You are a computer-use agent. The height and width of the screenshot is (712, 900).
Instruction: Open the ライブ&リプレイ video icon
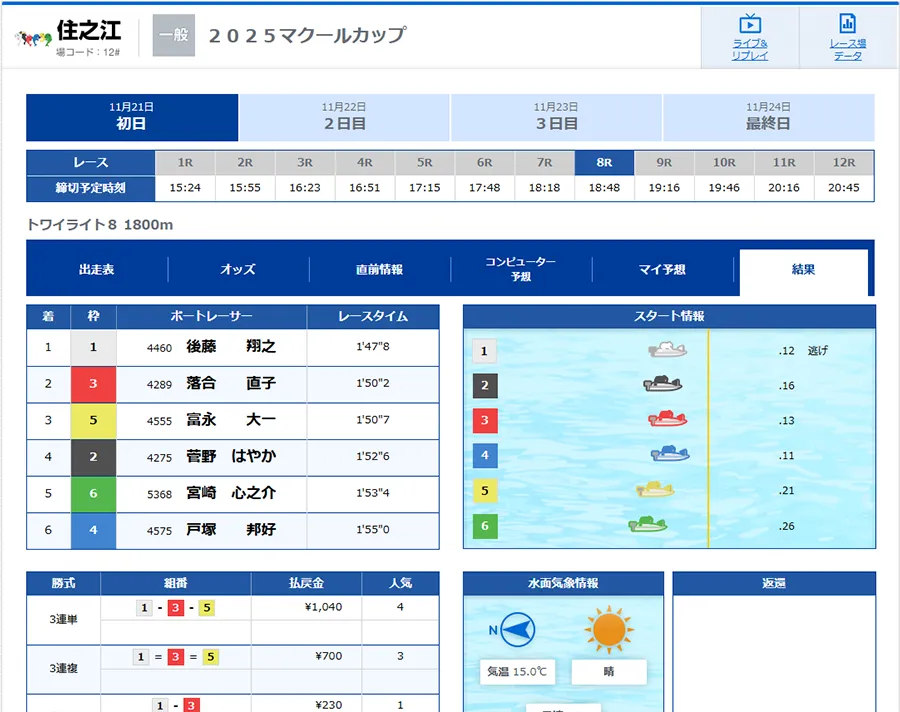coord(750,24)
